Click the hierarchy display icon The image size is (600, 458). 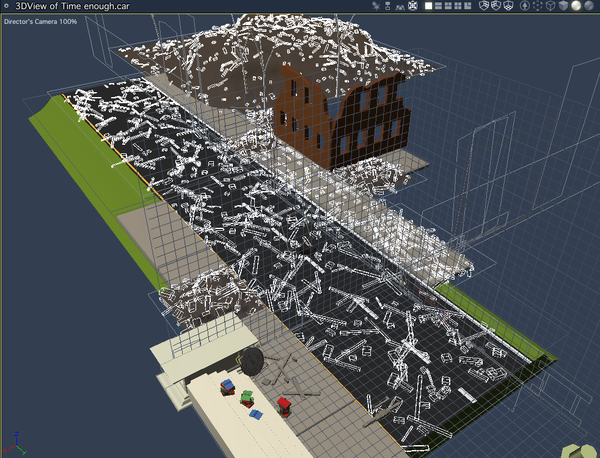coord(388,6)
